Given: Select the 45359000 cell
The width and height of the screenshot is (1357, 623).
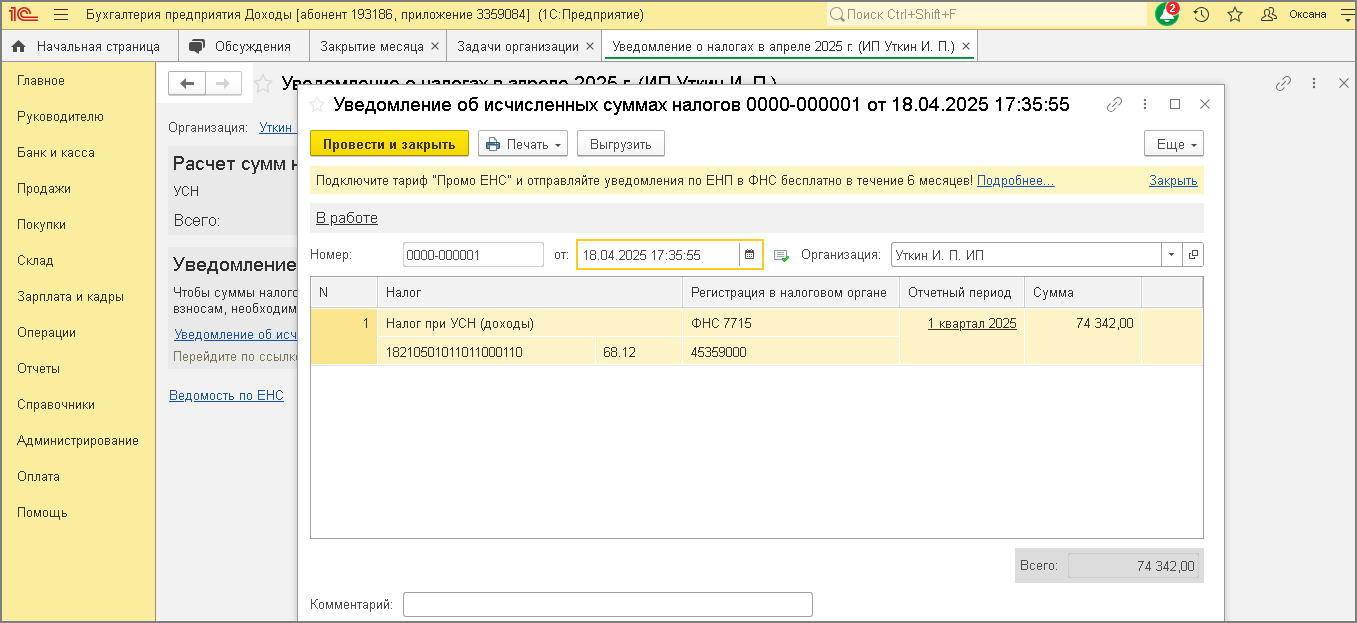Looking at the screenshot, I should pyautogui.click(x=791, y=352).
